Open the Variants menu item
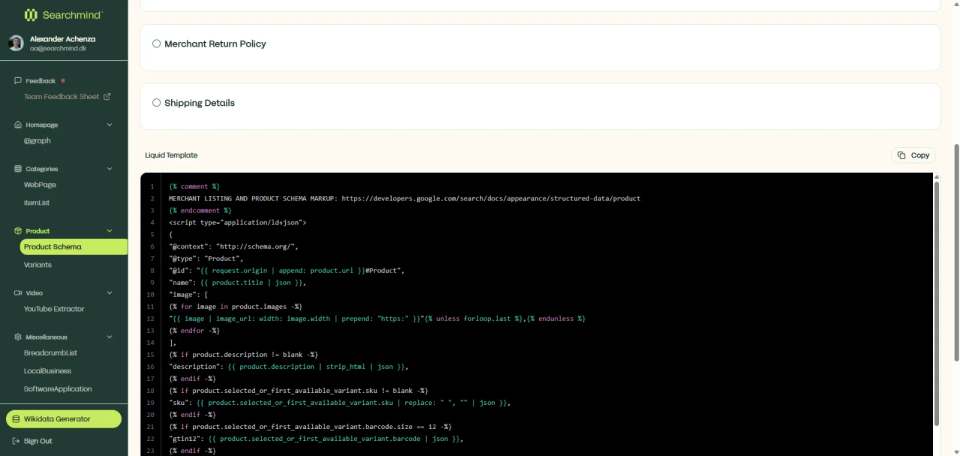Viewport: 960px width, 456px height. pyautogui.click(x=38, y=265)
